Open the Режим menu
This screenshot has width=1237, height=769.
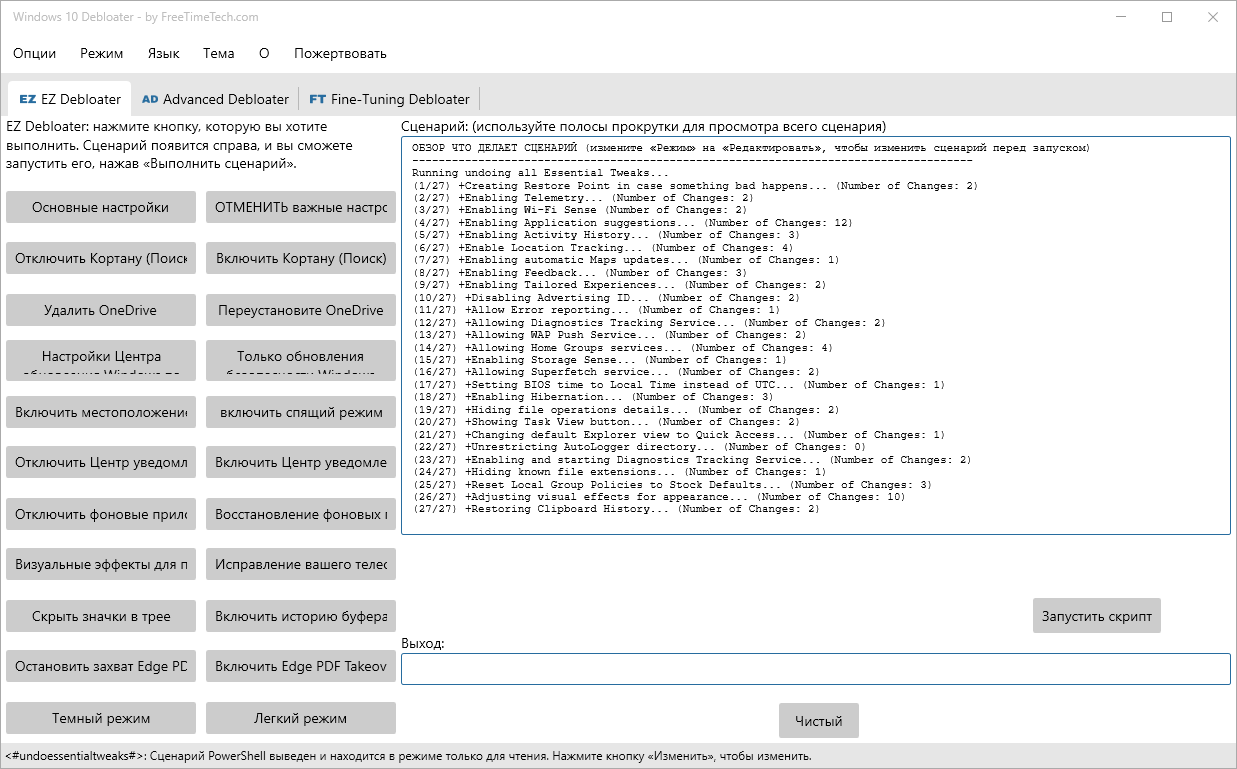pyautogui.click(x=102, y=53)
